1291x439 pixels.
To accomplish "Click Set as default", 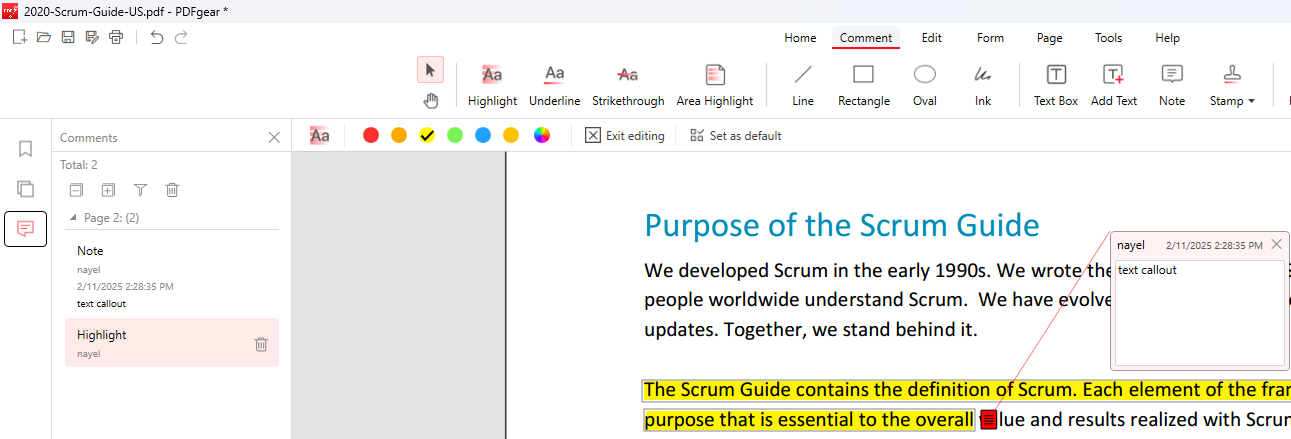I will click(736, 135).
